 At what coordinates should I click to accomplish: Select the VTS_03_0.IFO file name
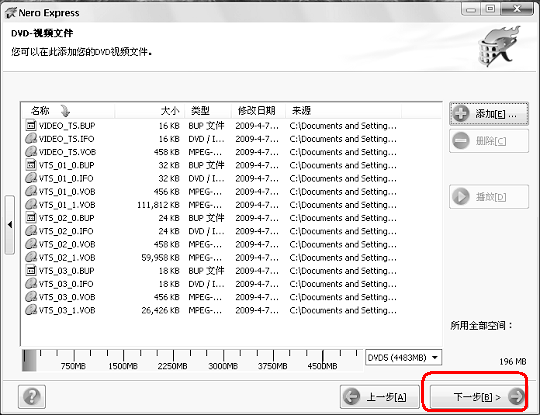pyautogui.click(x=66, y=284)
